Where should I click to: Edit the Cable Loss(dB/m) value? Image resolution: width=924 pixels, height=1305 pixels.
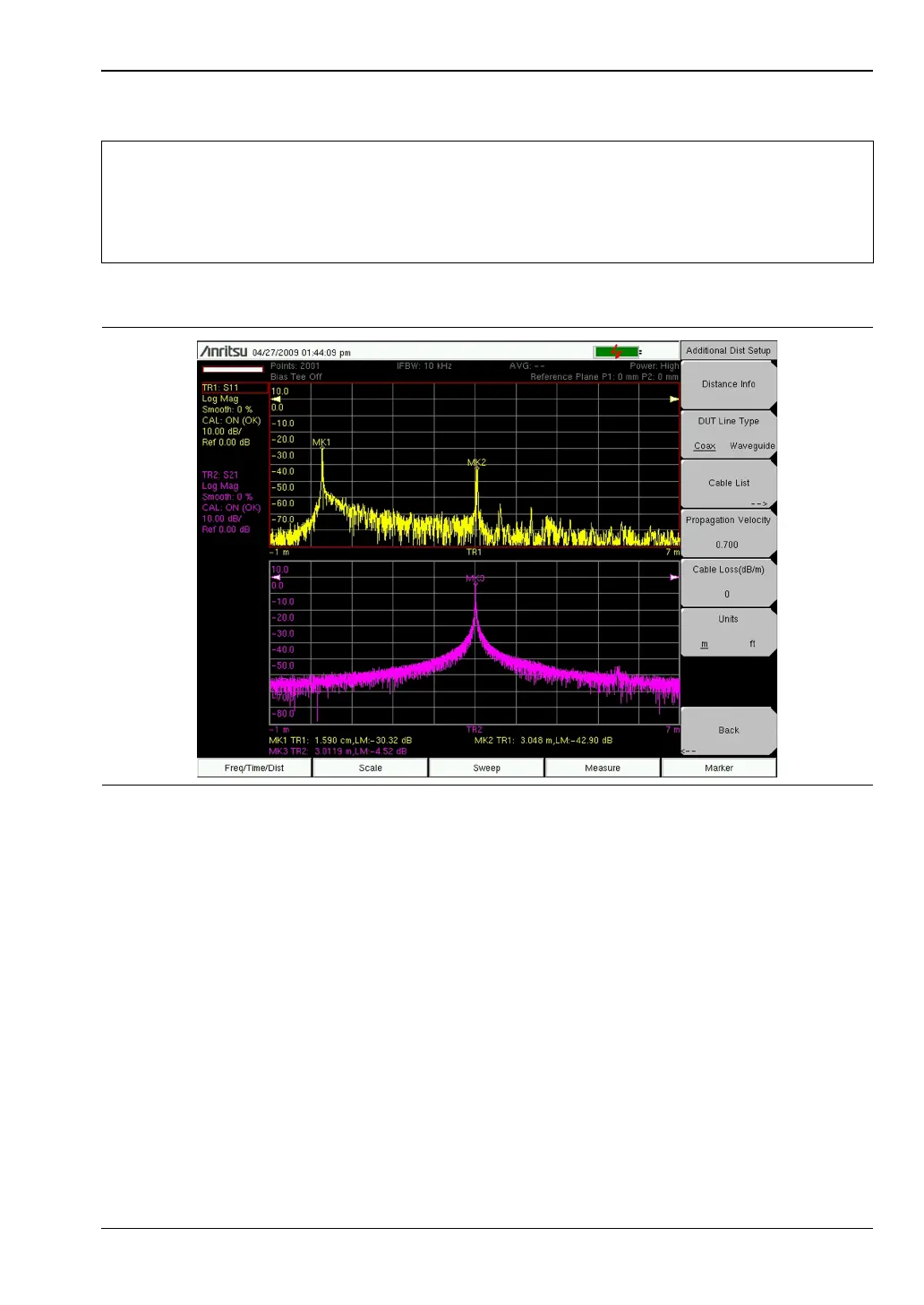coord(727,595)
